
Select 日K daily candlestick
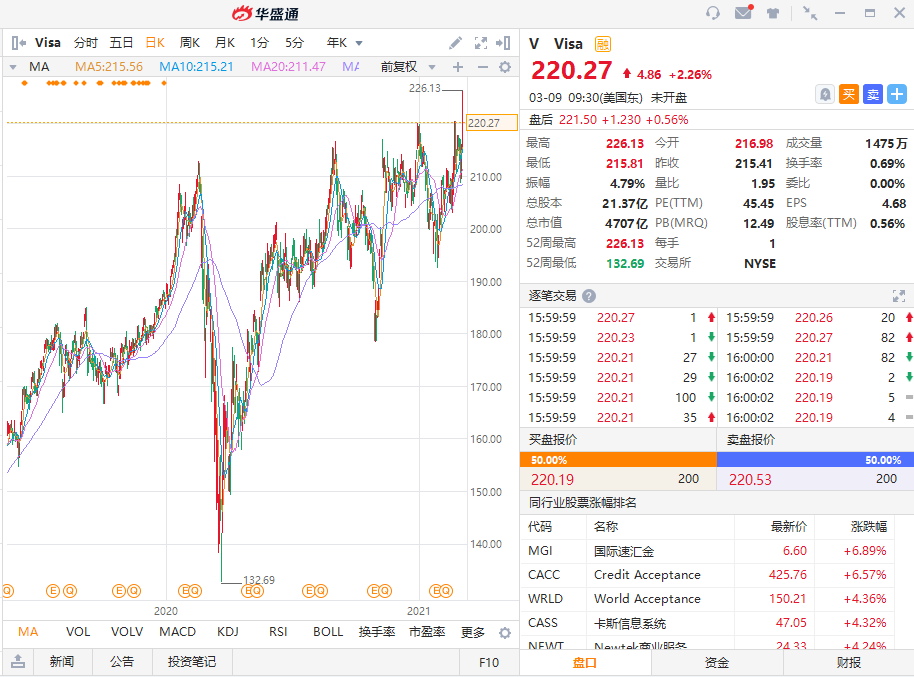point(155,43)
